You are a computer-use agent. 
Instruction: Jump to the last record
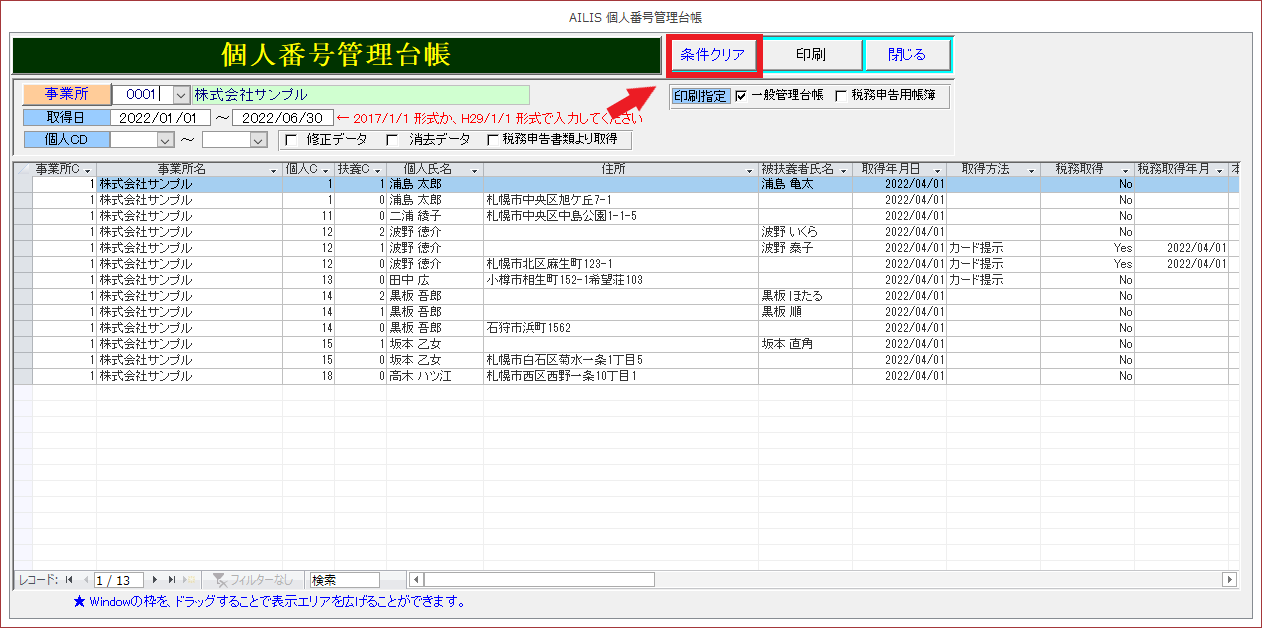tap(172, 579)
